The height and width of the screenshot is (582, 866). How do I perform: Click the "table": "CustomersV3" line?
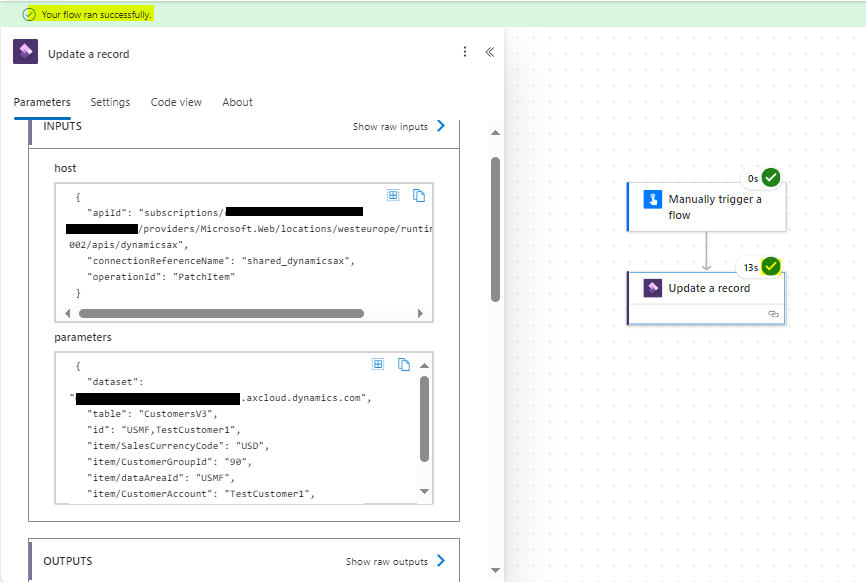point(152,414)
